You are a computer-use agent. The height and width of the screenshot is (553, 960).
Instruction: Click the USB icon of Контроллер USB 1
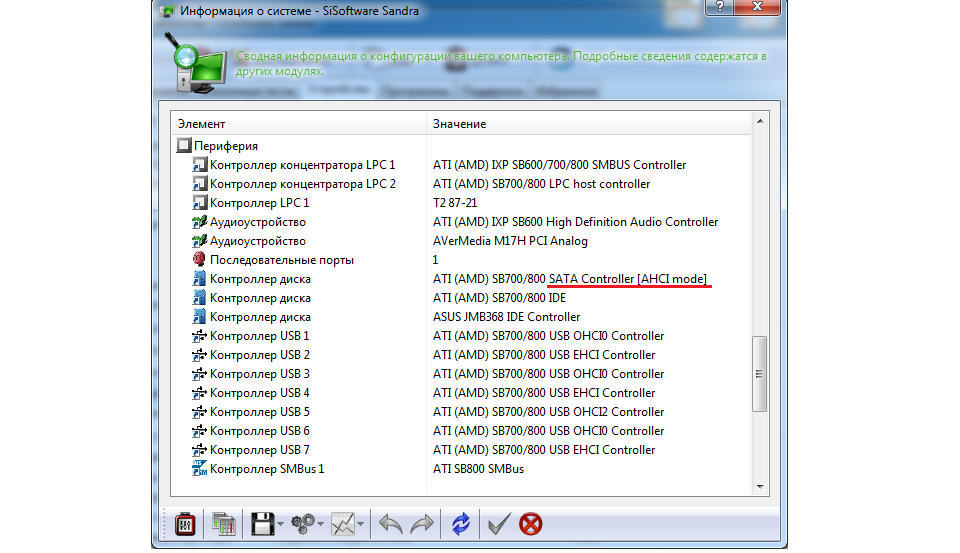click(199, 336)
